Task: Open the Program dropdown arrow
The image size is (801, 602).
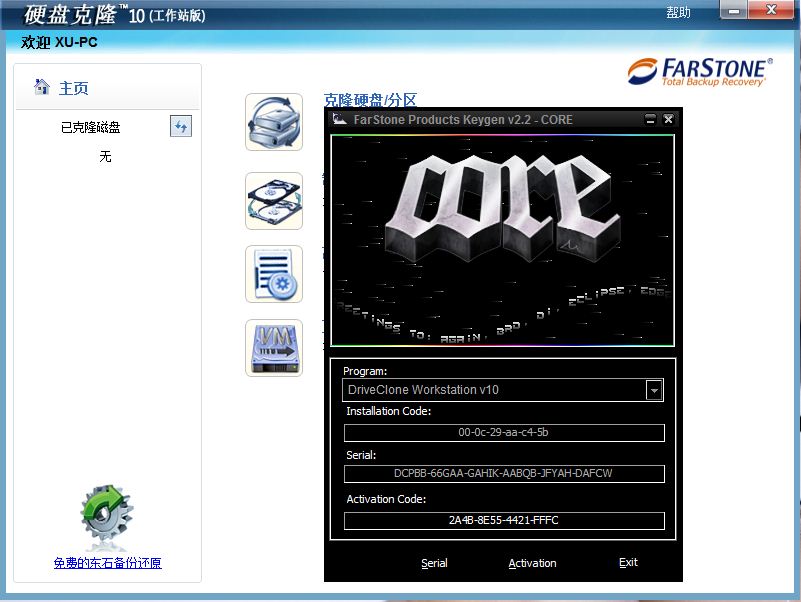Action: click(654, 390)
